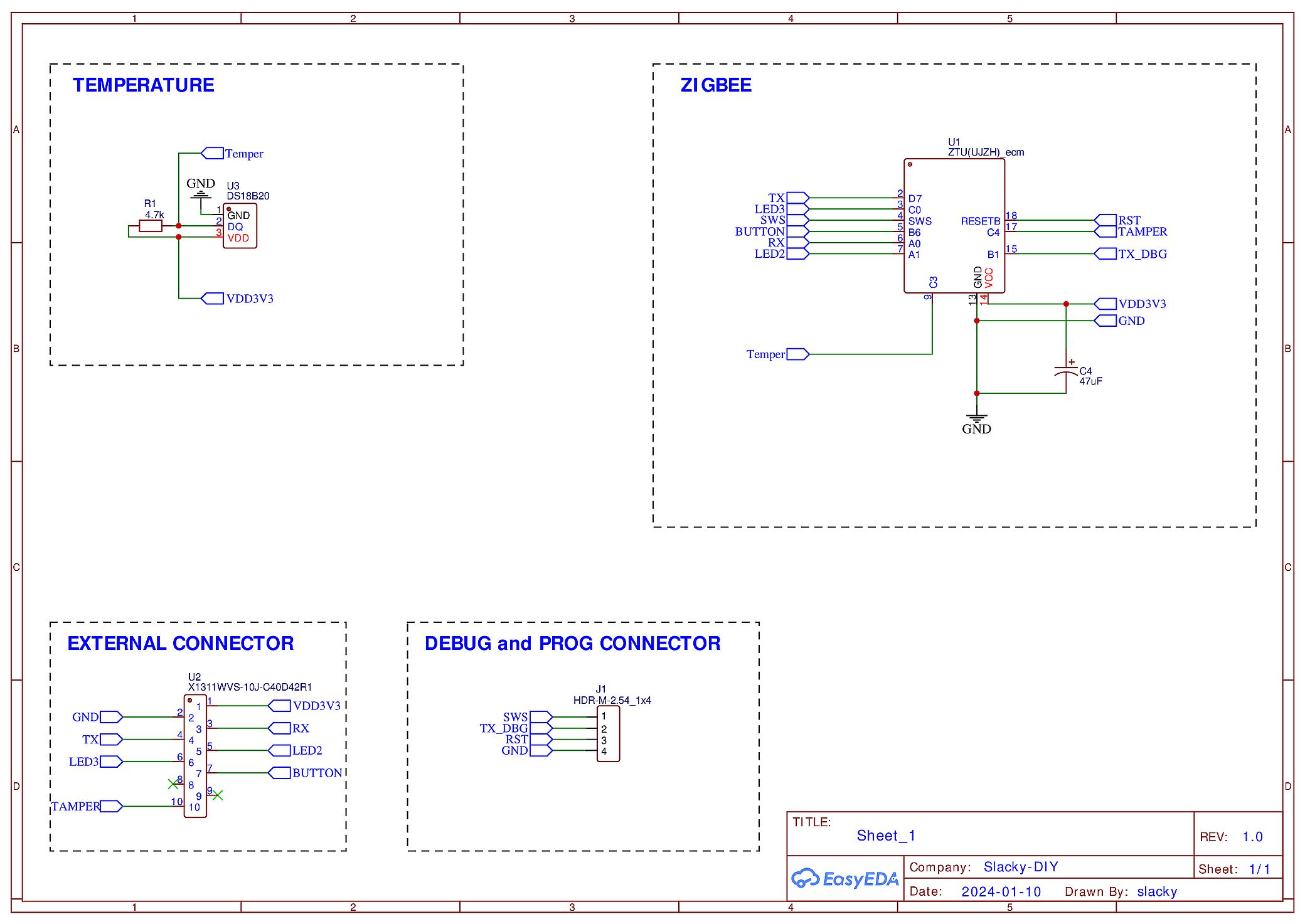Click the VDD3V3 port in Zigbee section
This screenshot has height=924, width=1305.
click(1105, 304)
